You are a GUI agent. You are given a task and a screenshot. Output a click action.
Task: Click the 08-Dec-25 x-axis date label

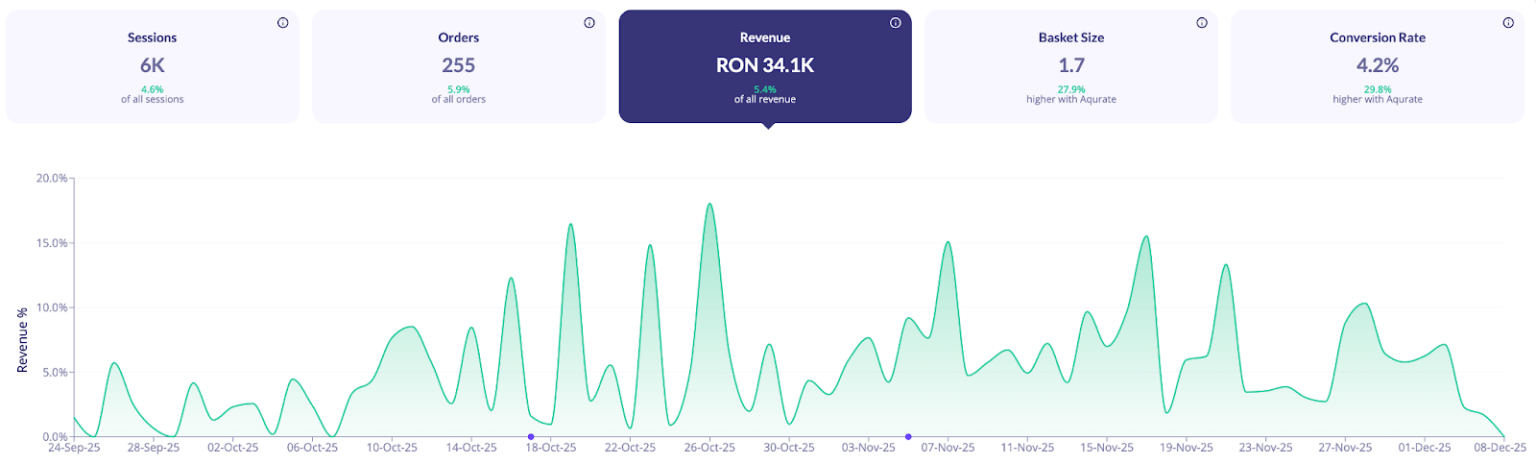[x=1502, y=449]
